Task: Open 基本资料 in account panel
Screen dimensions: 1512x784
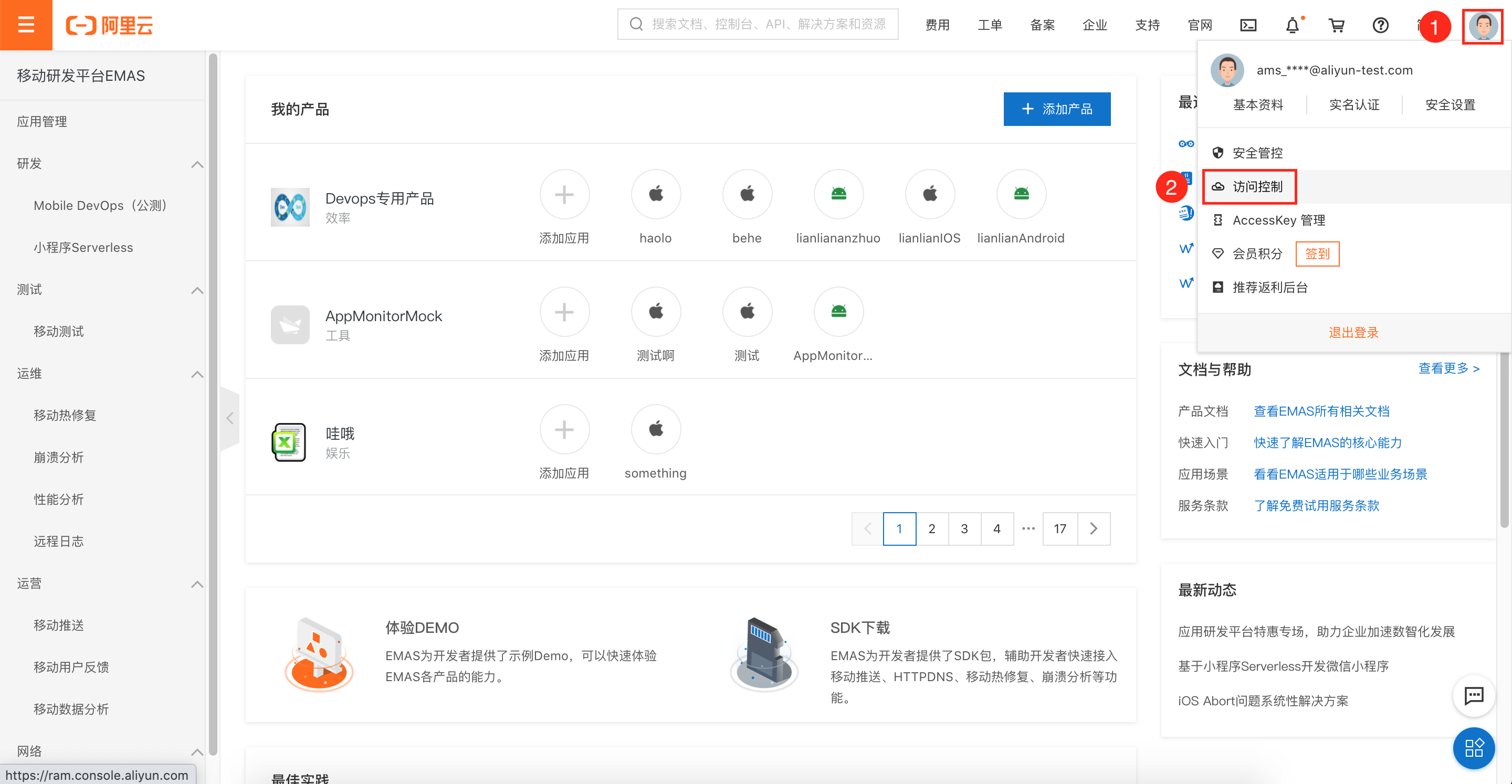Action: tap(1258, 105)
